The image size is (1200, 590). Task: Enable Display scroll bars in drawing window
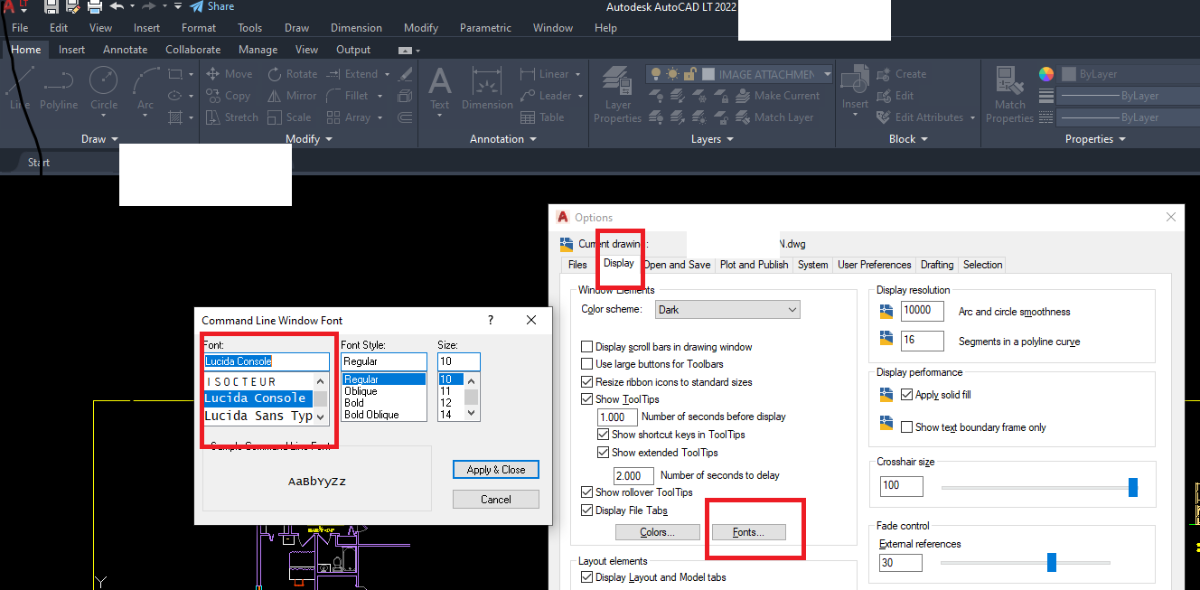[x=587, y=347]
